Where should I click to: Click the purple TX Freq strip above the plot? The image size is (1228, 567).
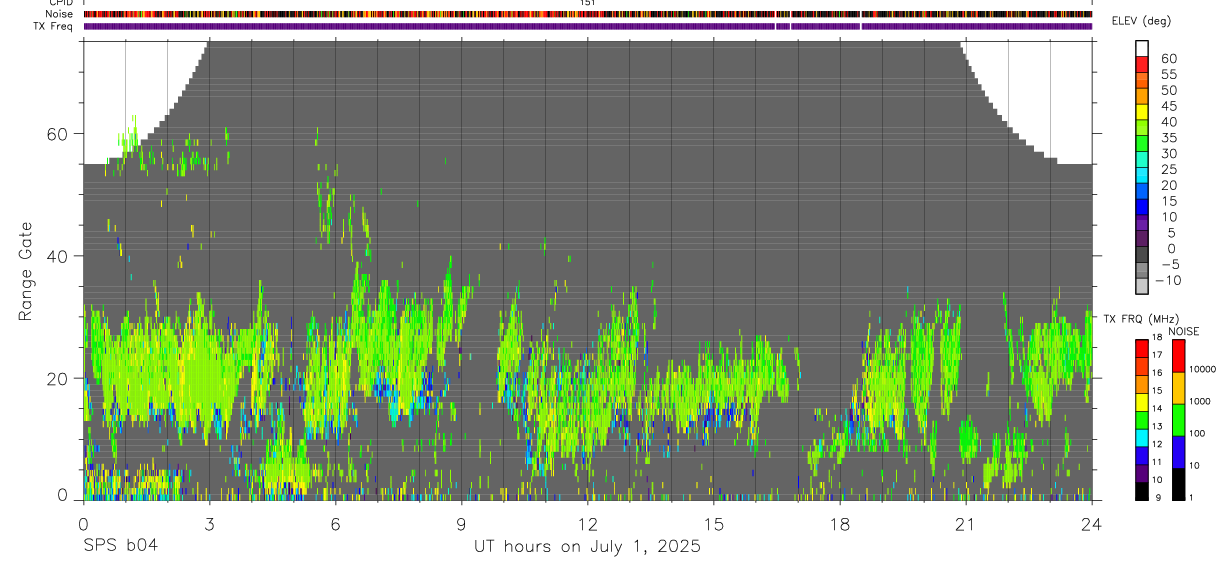[x=587, y=26]
